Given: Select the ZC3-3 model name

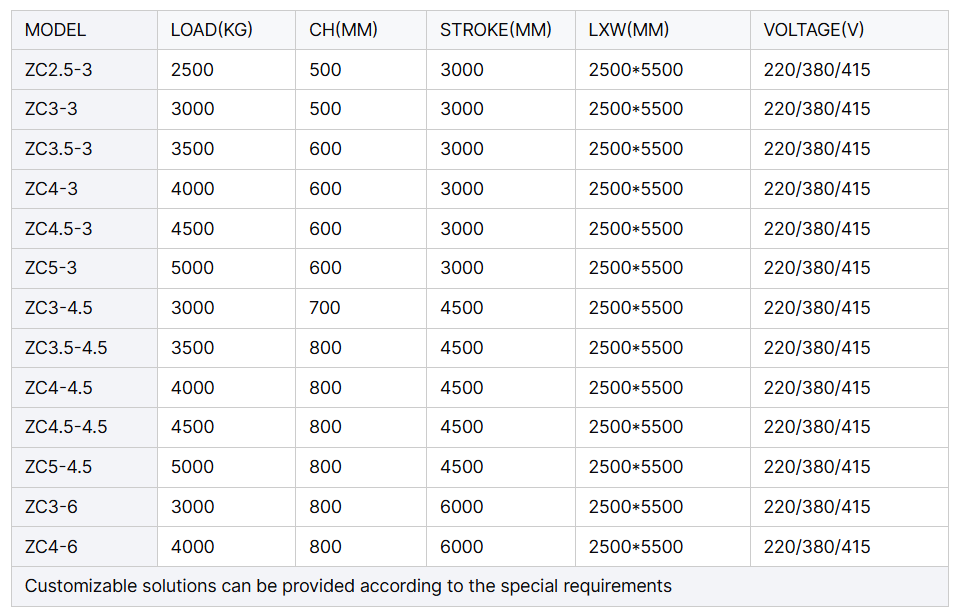Looking at the screenshot, I should pyautogui.click(x=51, y=109).
